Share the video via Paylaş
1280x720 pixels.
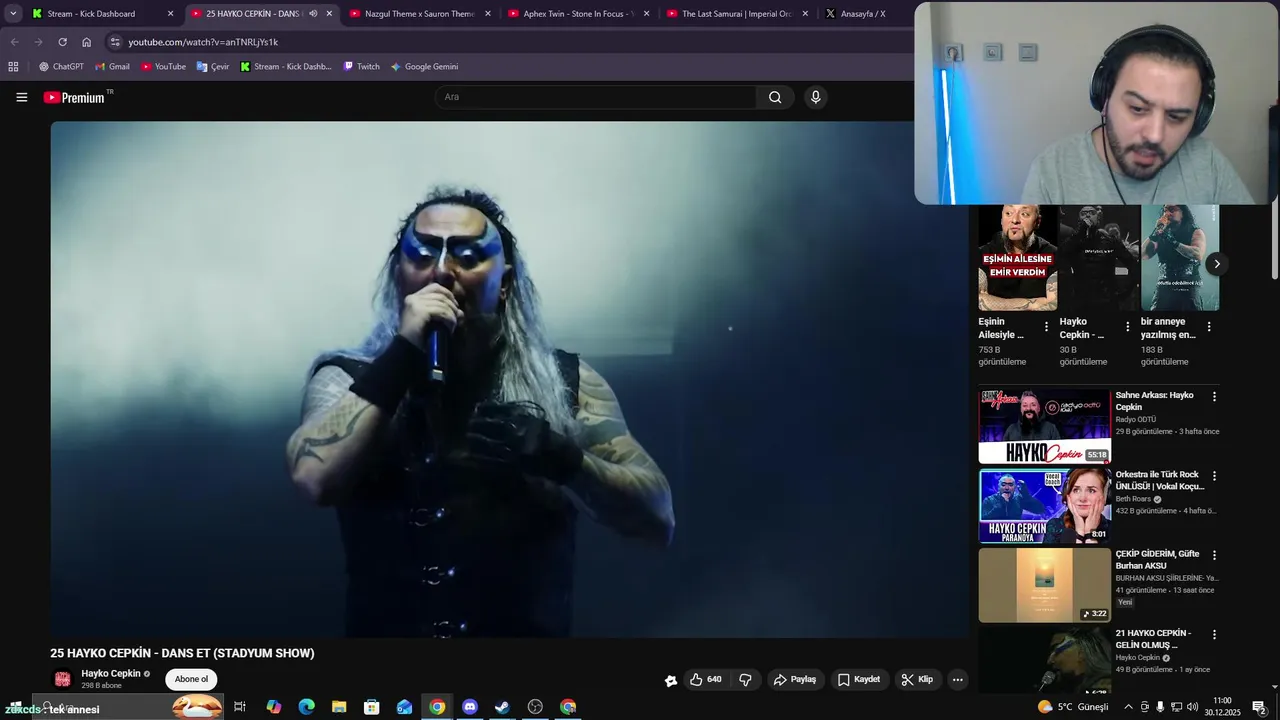795,680
